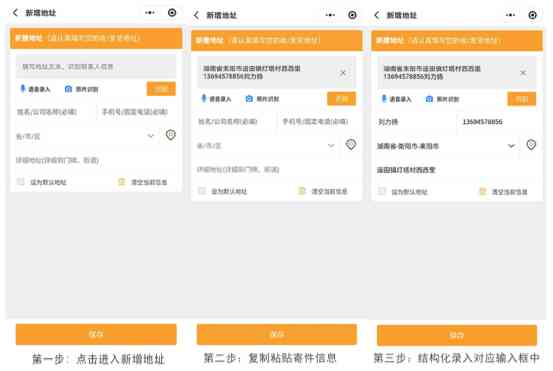Click 识别 button on step-three screen
553x371 pixels.
click(522, 99)
